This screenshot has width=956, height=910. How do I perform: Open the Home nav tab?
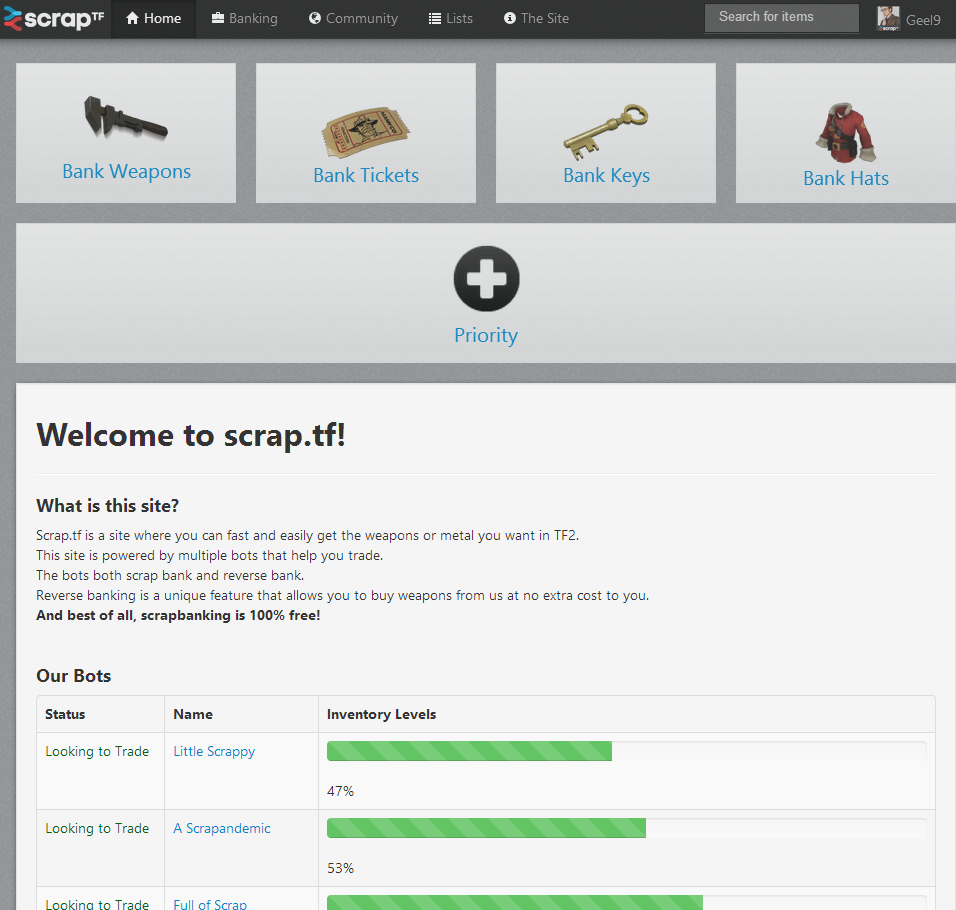153,19
